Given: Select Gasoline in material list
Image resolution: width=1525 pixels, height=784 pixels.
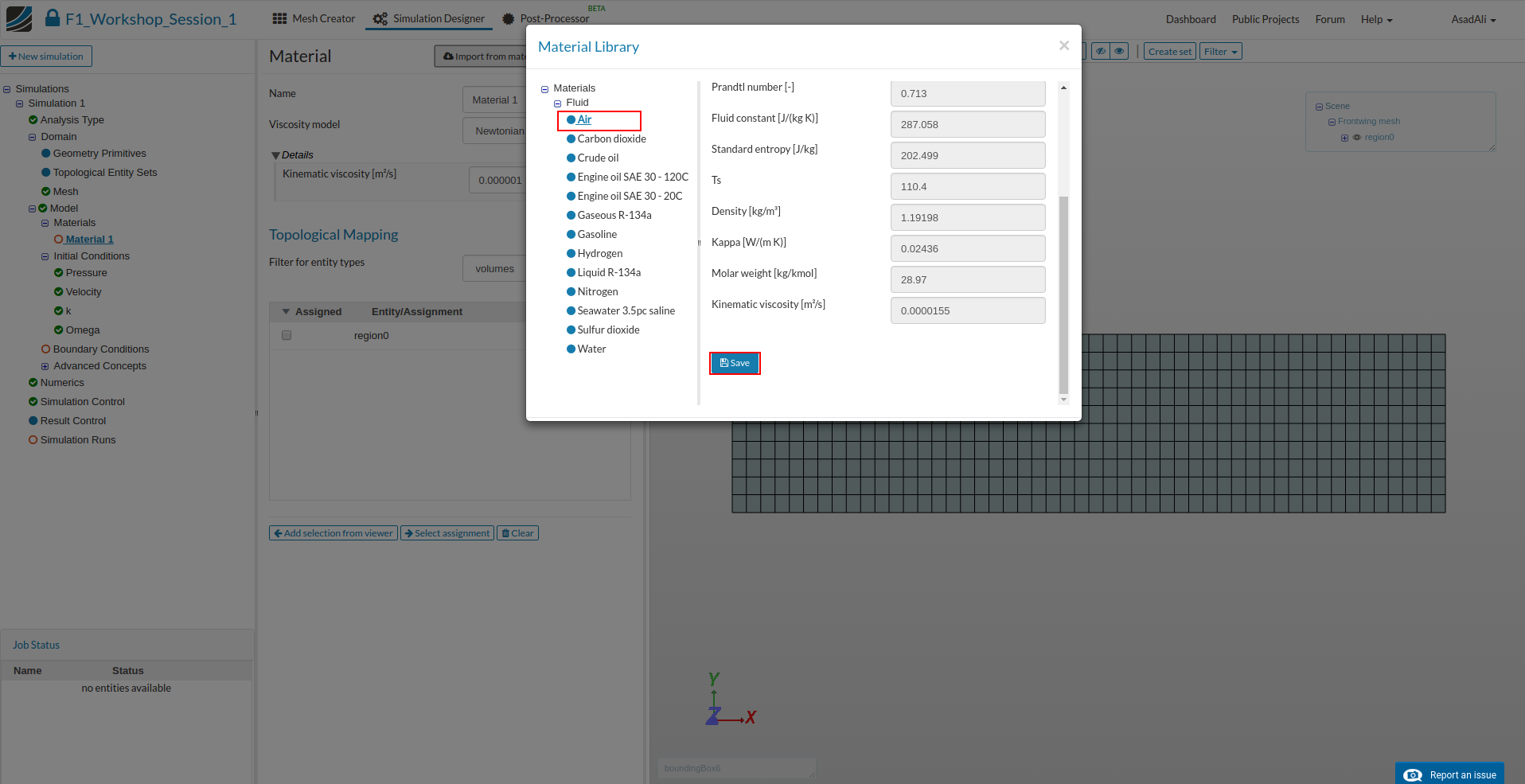Looking at the screenshot, I should (597, 234).
